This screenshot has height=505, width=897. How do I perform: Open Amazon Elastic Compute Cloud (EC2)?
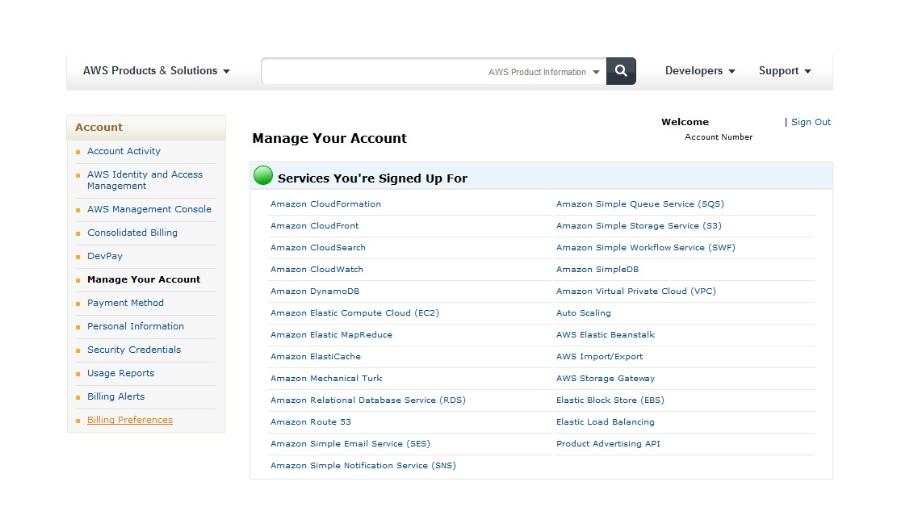coord(355,313)
